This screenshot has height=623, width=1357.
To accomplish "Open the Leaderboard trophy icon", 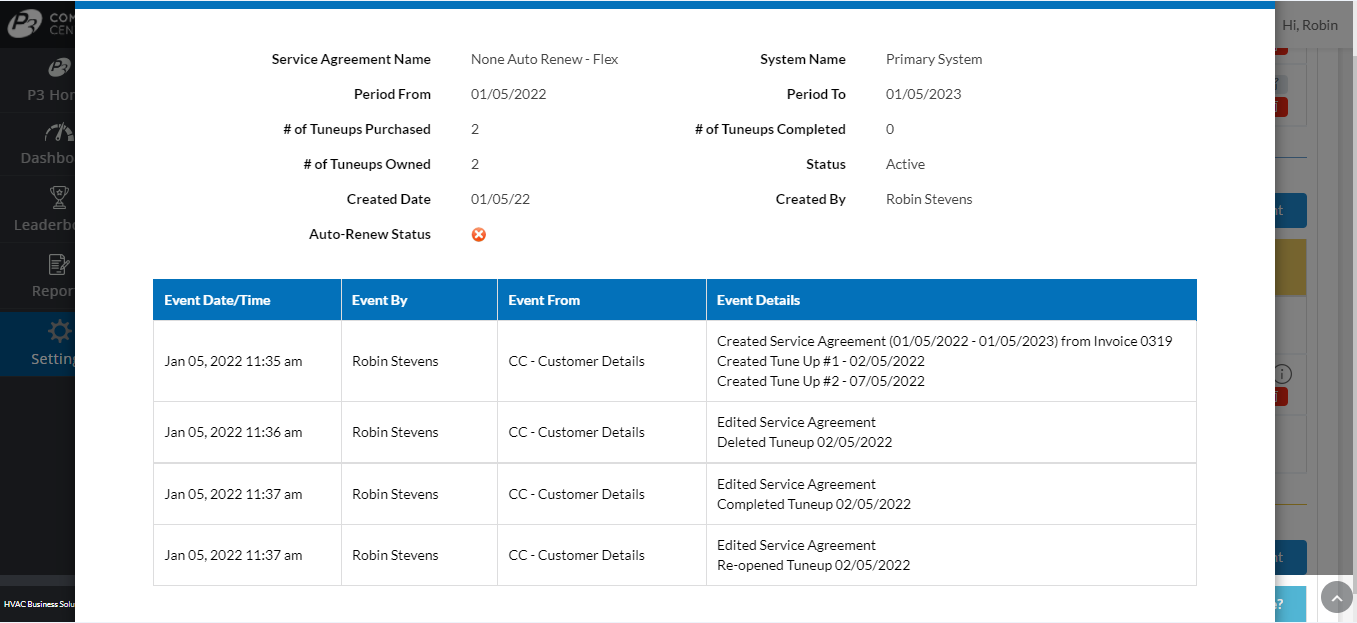I will [x=59, y=198].
